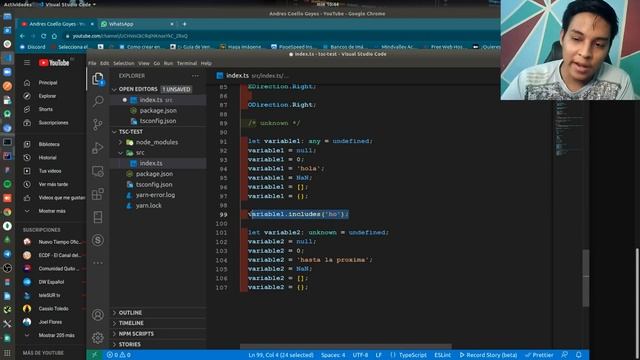Open the File menu
Screen dimensions: 640x360
(92, 63)
